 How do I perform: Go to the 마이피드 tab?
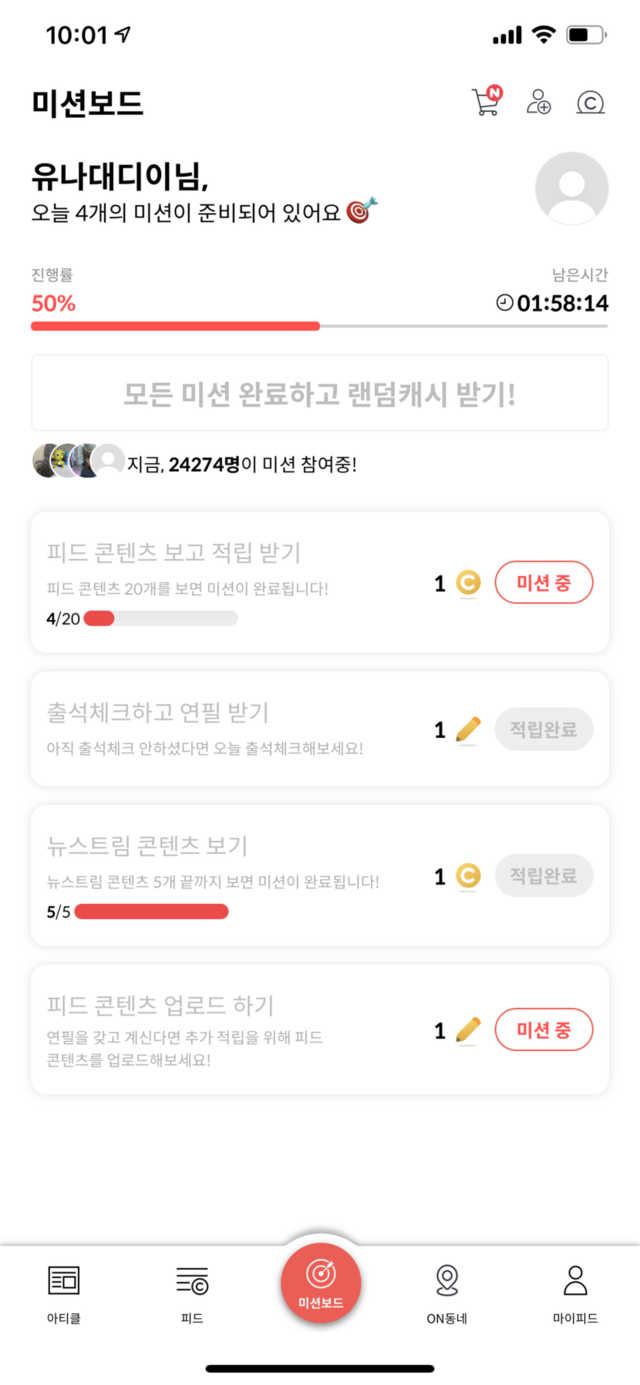click(575, 1294)
